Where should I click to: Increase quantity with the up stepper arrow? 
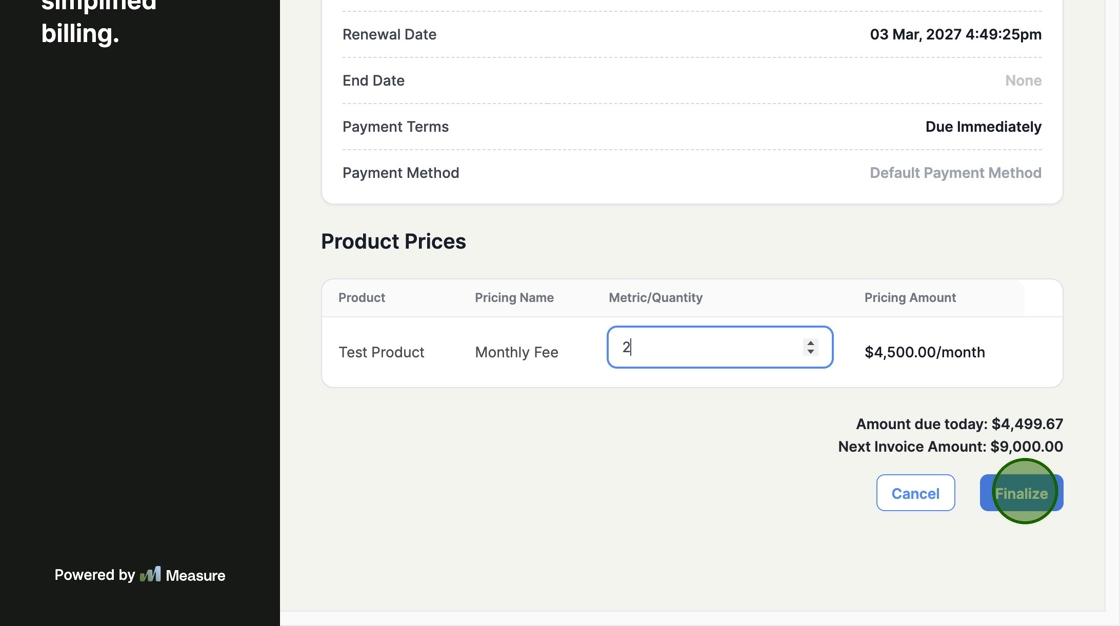(811, 342)
